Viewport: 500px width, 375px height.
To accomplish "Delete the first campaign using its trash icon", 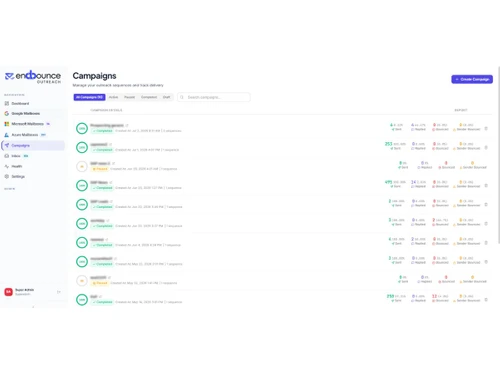I will click(486, 129).
